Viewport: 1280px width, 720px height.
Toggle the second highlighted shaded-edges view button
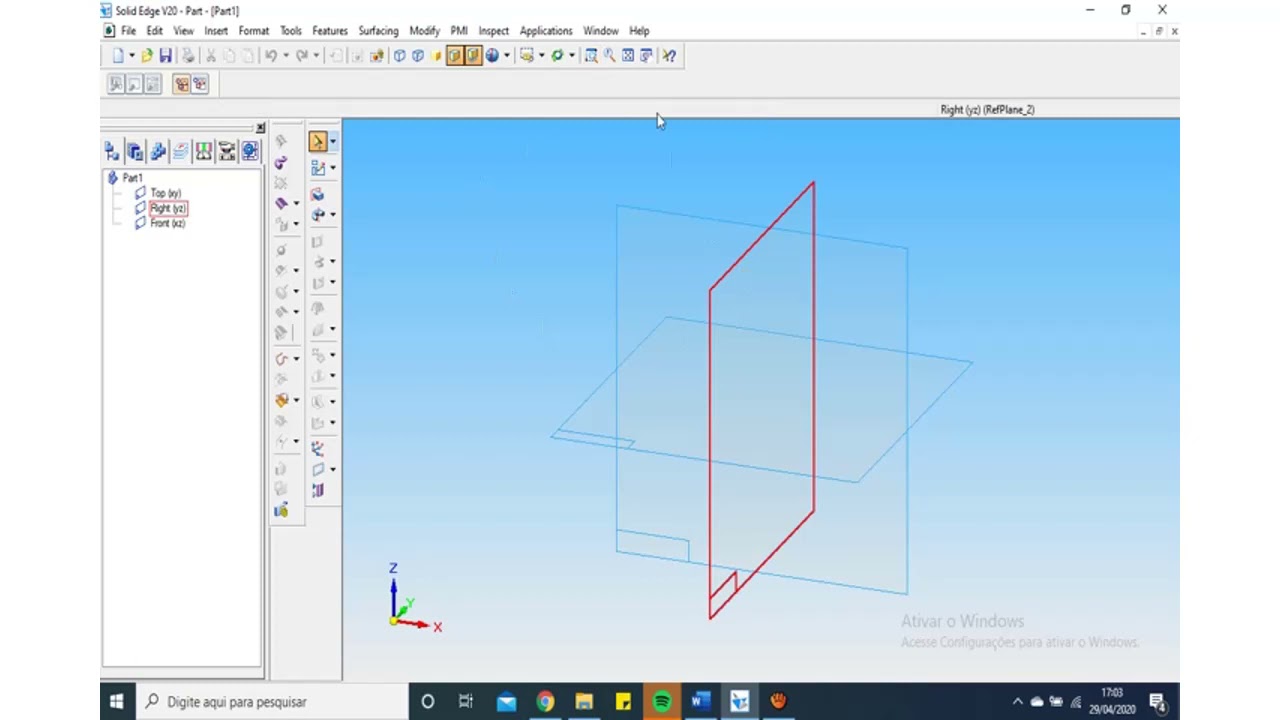(473, 56)
